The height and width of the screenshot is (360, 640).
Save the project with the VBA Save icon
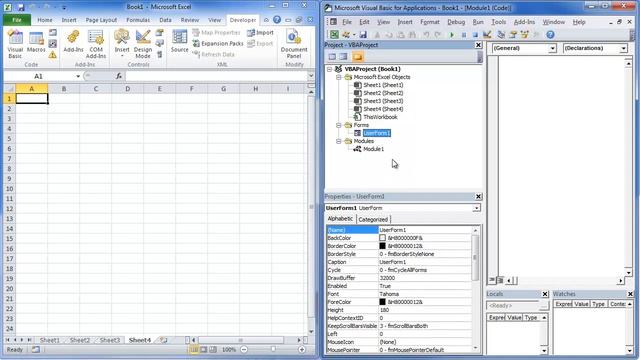pyautogui.click(x=362, y=35)
